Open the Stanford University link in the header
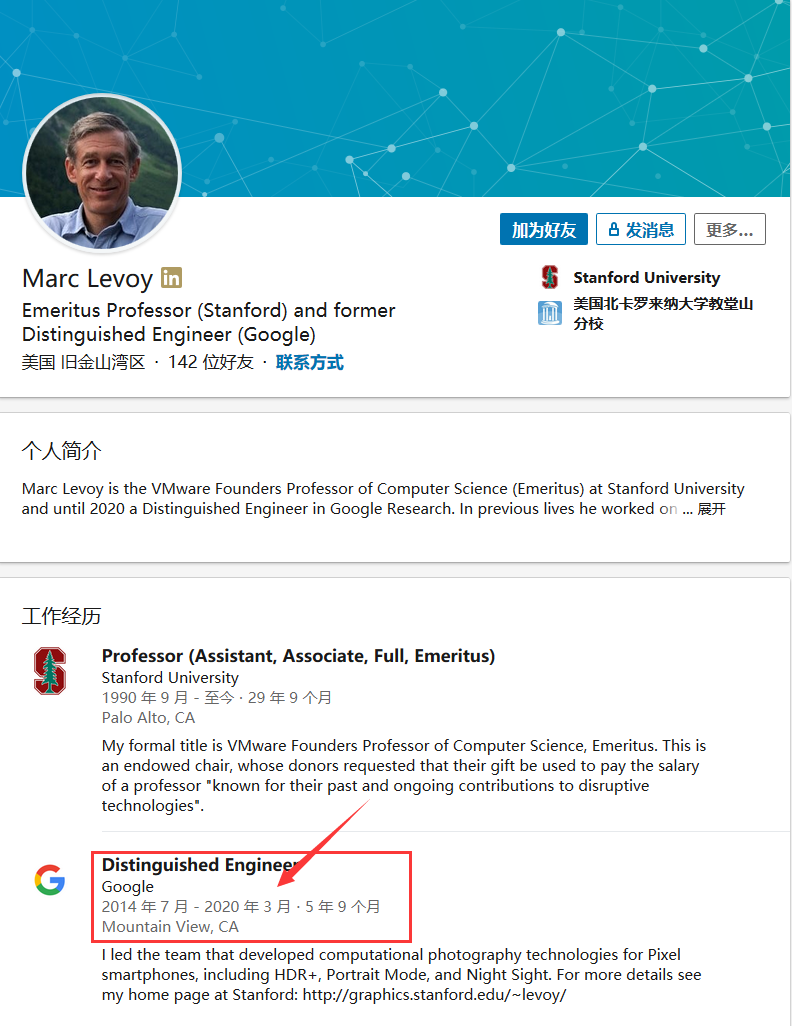 click(x=647, y=277)
